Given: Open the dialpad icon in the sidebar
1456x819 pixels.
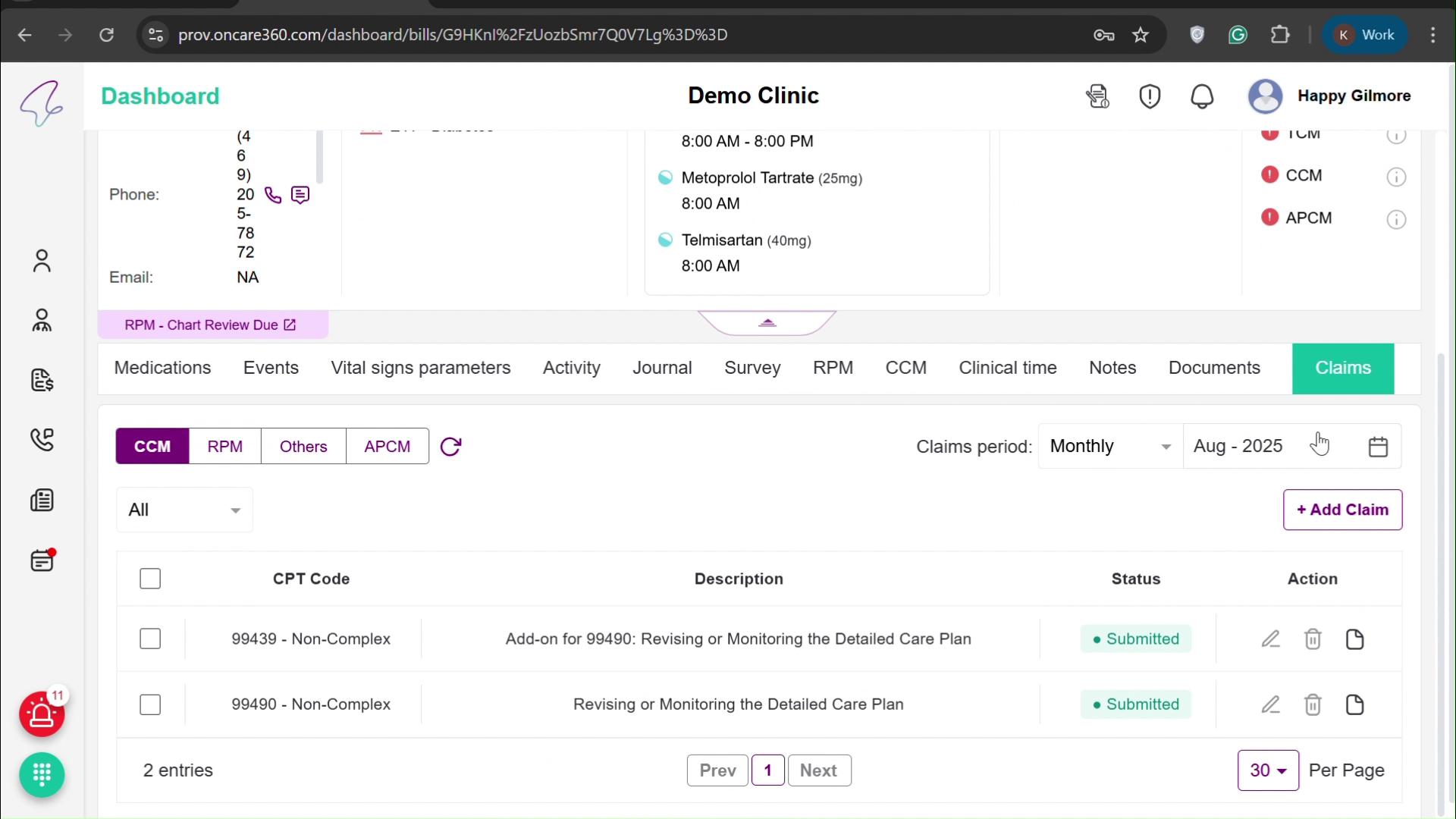Looking at the screenshot, I should [x=42, y=775].
